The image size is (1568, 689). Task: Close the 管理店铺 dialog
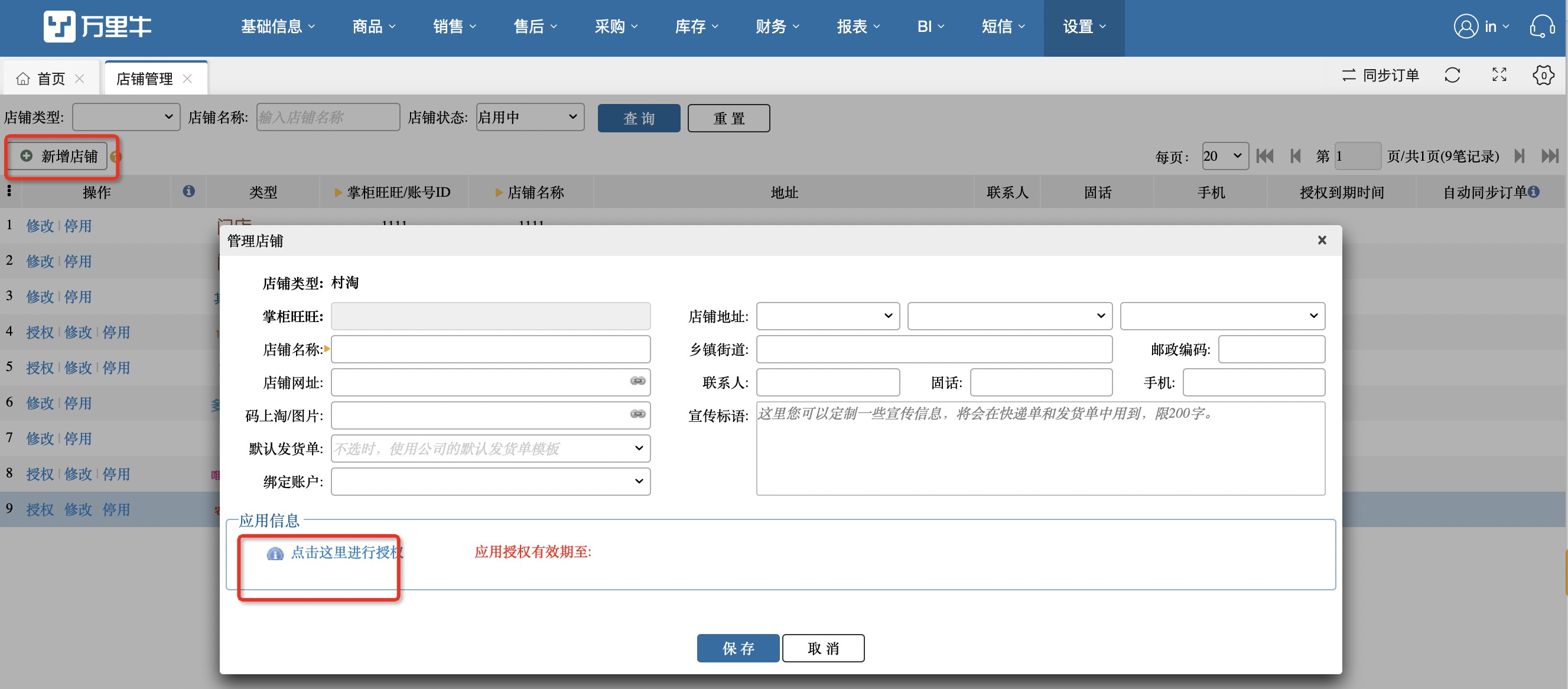coord(1322,240)
